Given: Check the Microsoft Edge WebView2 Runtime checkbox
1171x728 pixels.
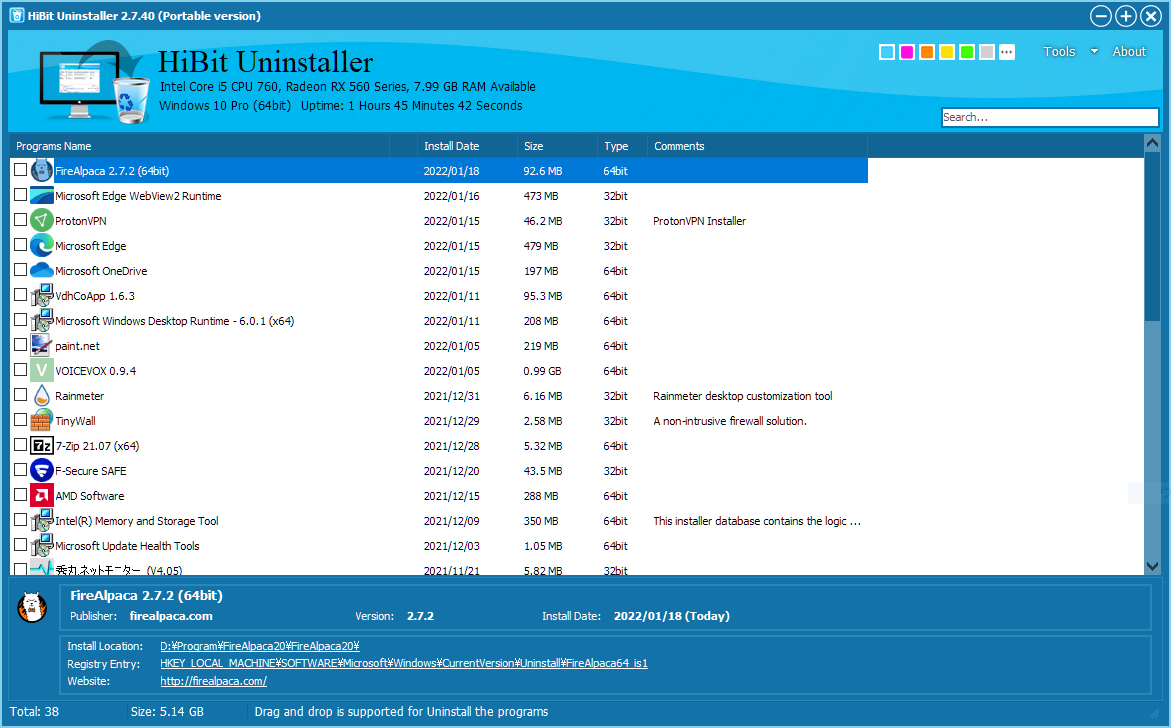Looking at the screenshot, I should [20, 195].
